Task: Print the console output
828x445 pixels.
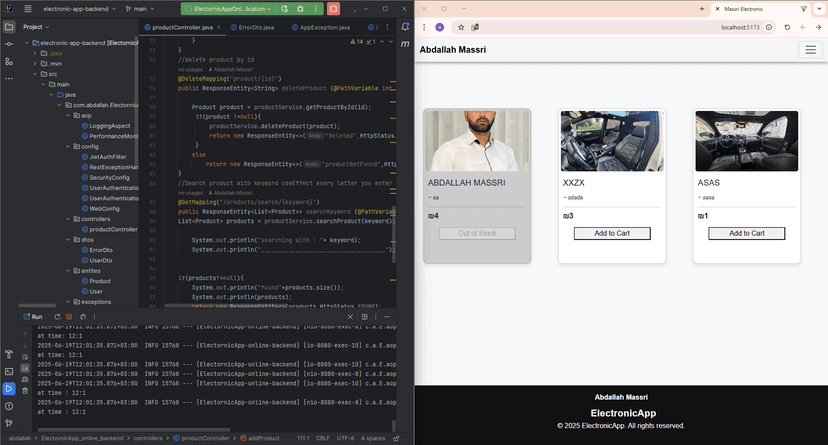Action: click(25, 380)
